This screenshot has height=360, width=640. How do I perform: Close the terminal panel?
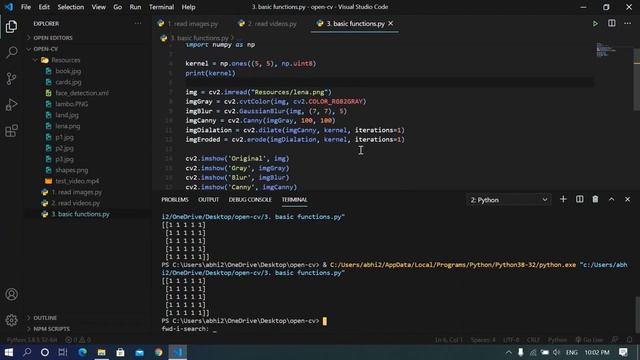(x=627, y=199)
